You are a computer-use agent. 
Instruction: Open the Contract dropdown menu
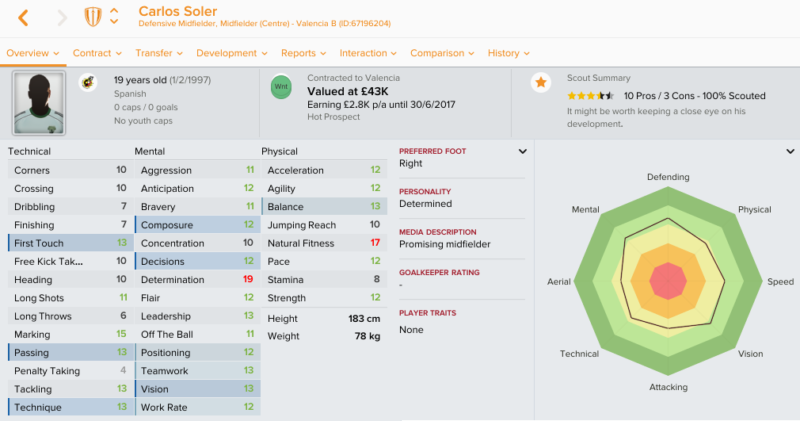(97, 53)
